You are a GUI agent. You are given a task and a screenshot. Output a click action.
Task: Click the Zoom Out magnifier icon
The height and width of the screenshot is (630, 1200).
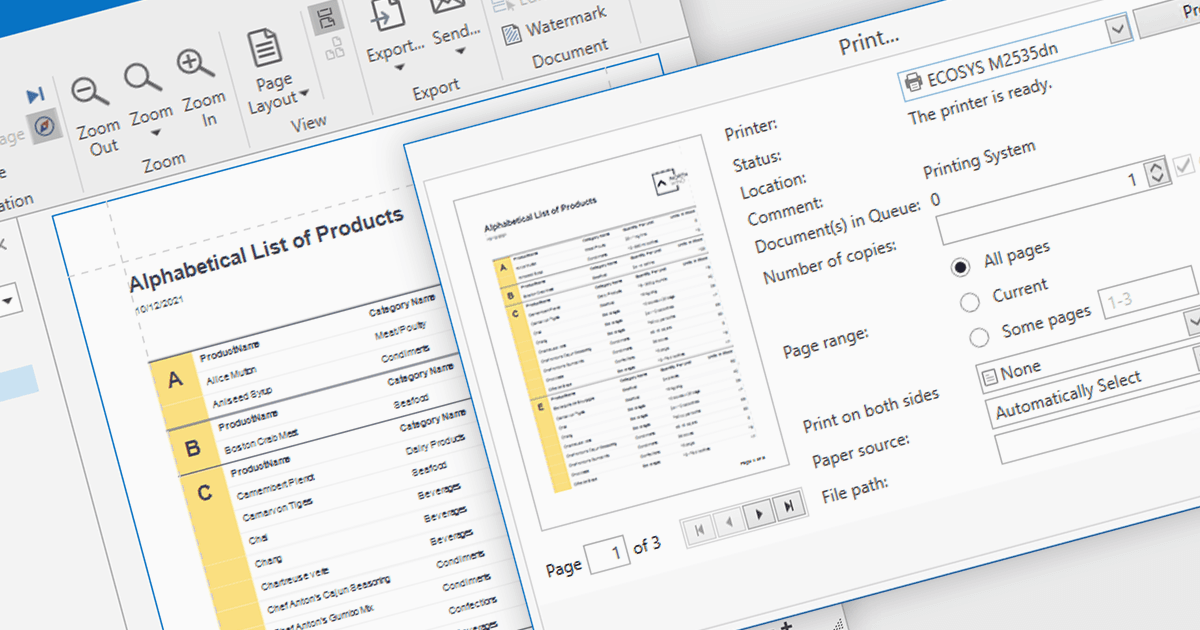(x=91, y=91)
